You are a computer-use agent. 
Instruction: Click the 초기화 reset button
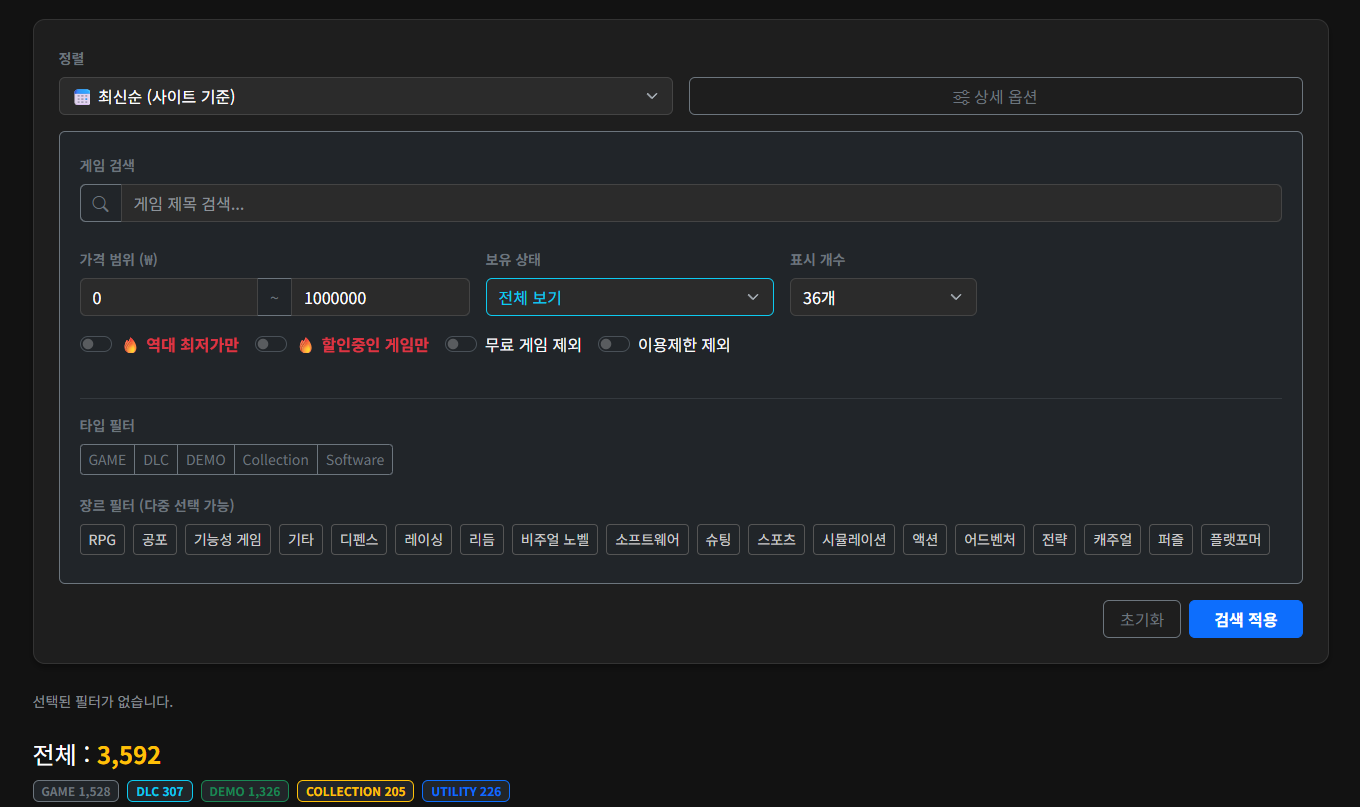(x=1141, y=619)
